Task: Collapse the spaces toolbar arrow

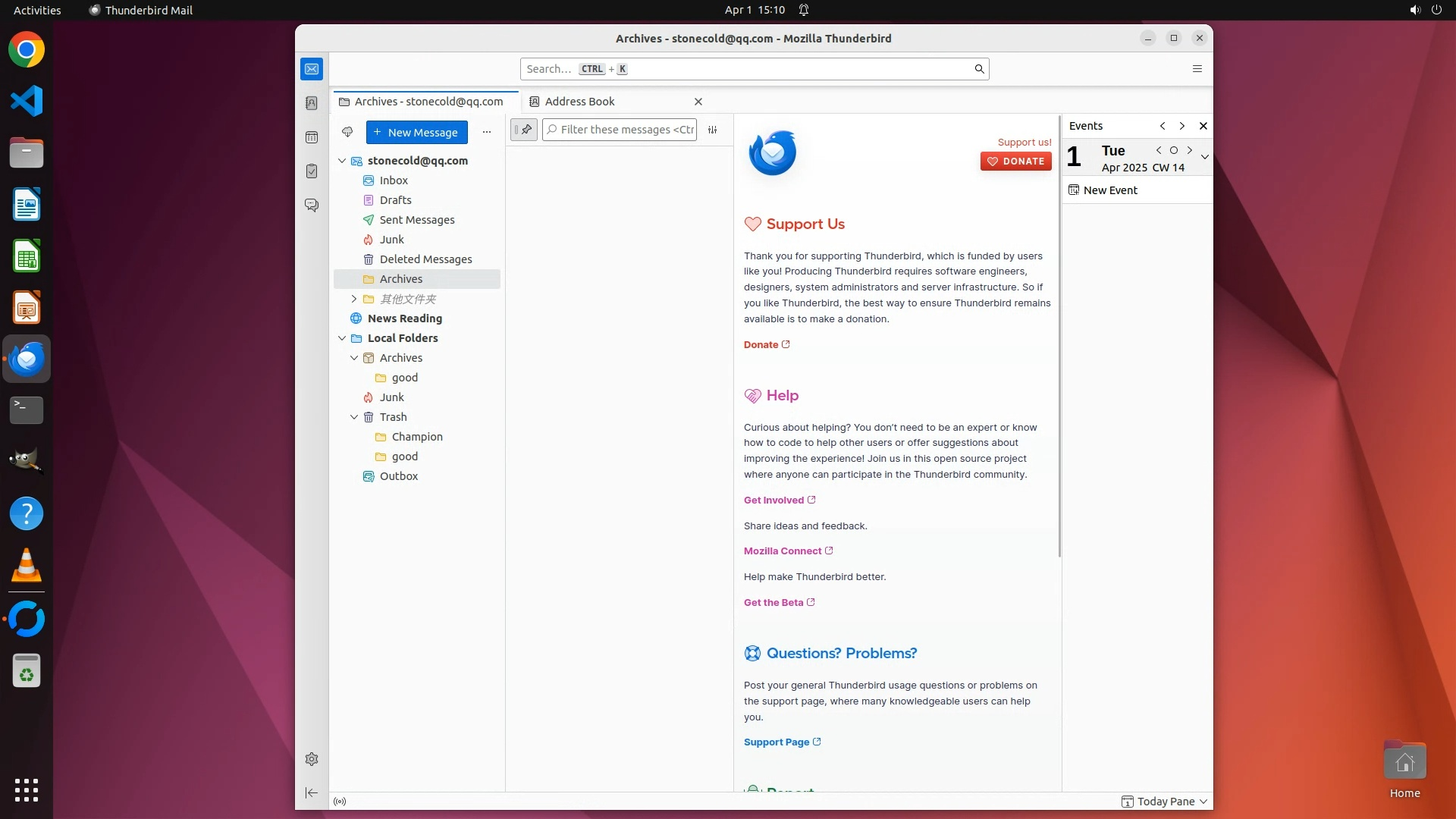Action: pyautogui.click(x=312, y=792)
